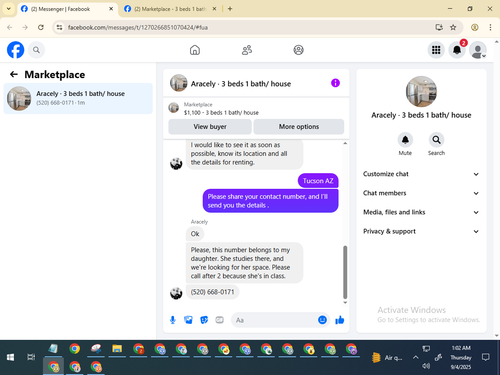Expand Media, files and links section
500x375 pixels.
click(x=421, y=212)
